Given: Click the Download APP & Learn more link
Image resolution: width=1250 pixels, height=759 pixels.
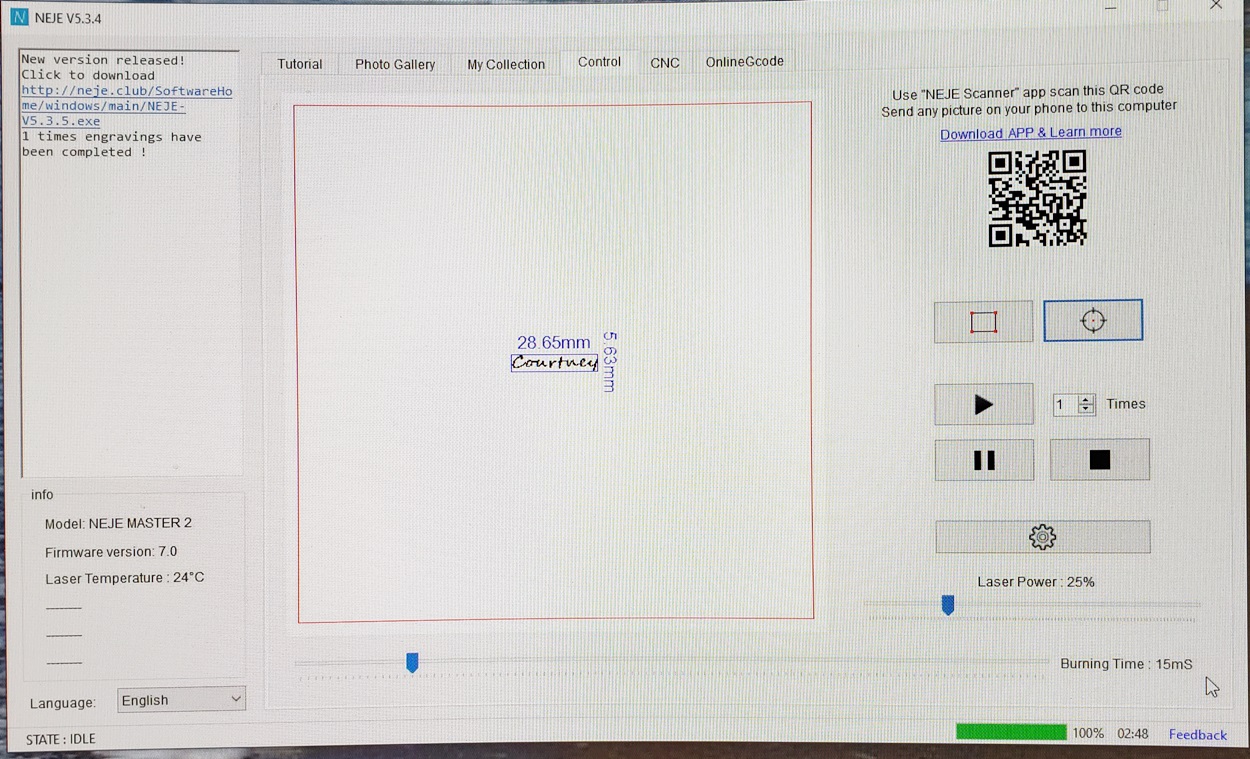Looking at the screenshot, I should coord(1030,133).
